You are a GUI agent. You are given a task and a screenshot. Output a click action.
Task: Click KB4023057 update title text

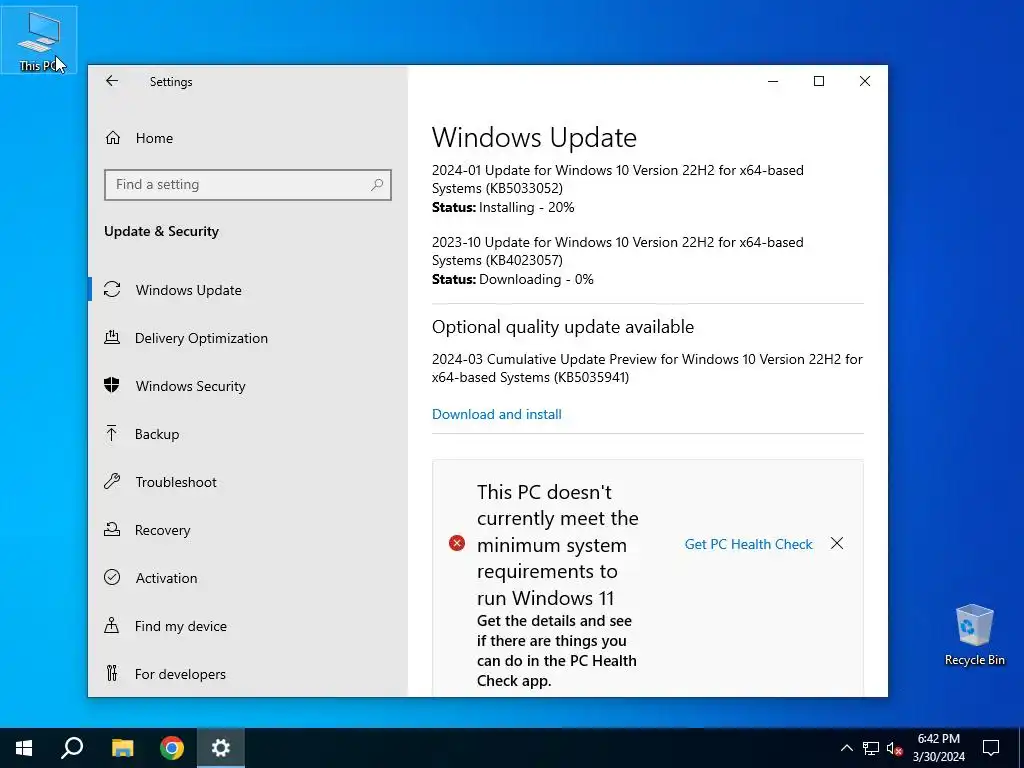pos(617,251)
